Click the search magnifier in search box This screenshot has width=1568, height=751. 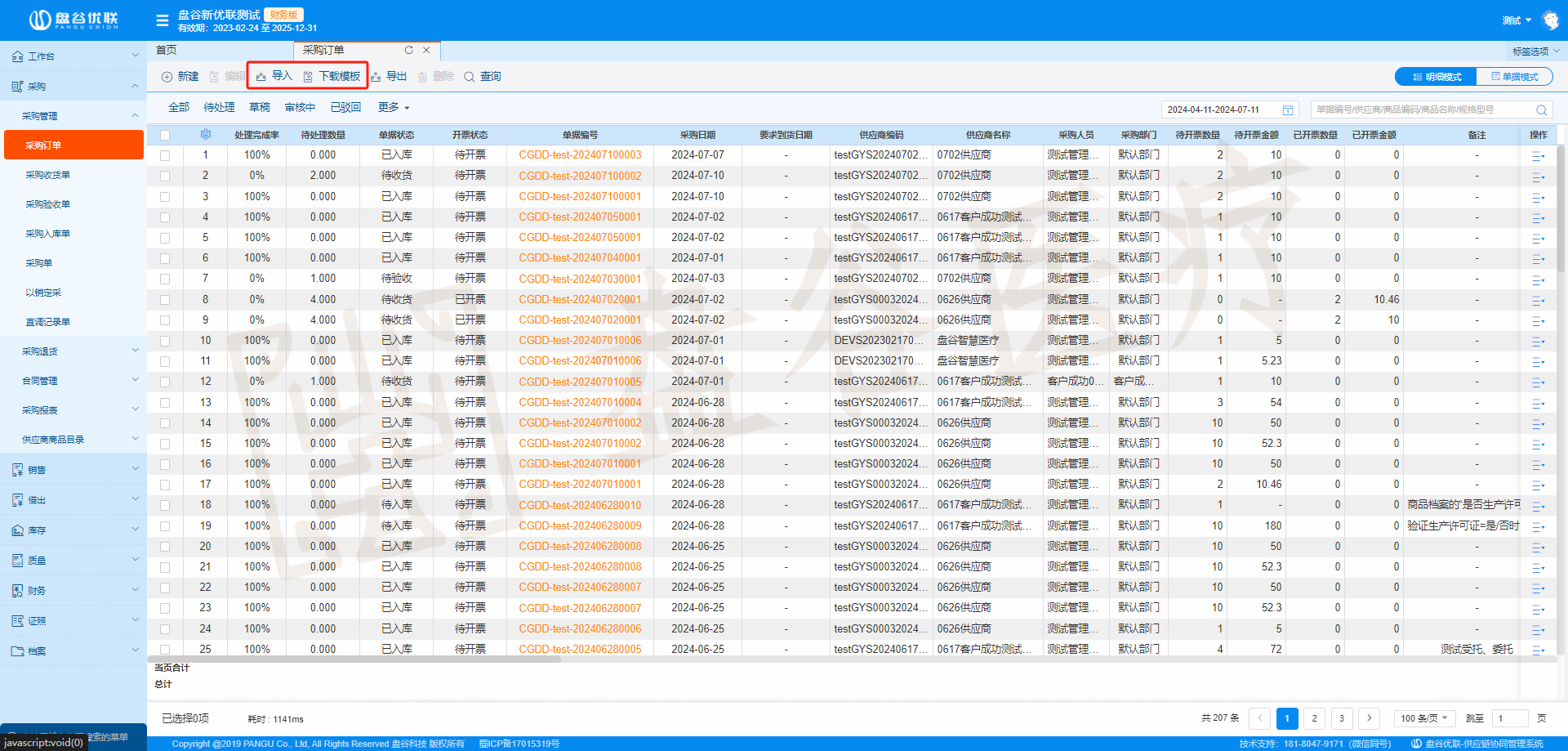coord(1542,110)
